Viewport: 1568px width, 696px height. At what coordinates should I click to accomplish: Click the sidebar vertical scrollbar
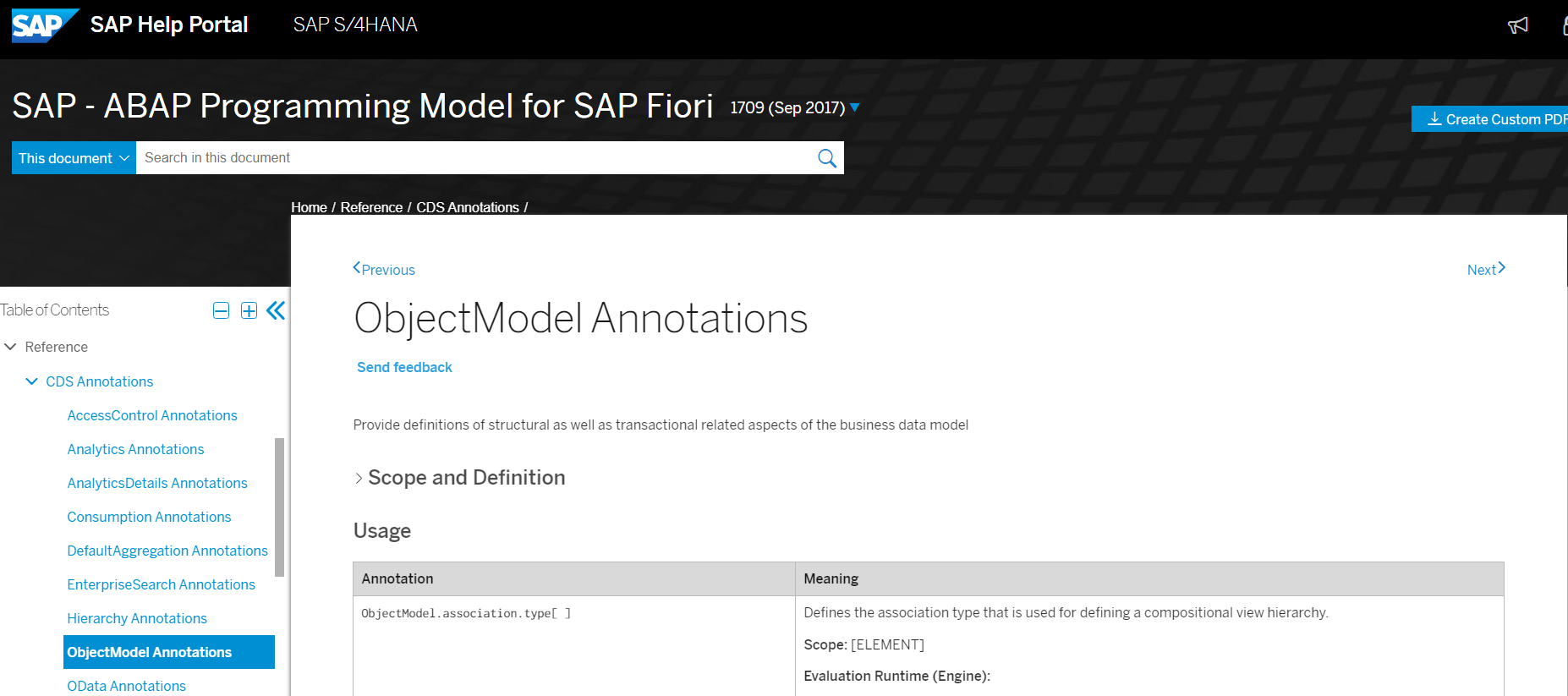click(x=280, y=507)
